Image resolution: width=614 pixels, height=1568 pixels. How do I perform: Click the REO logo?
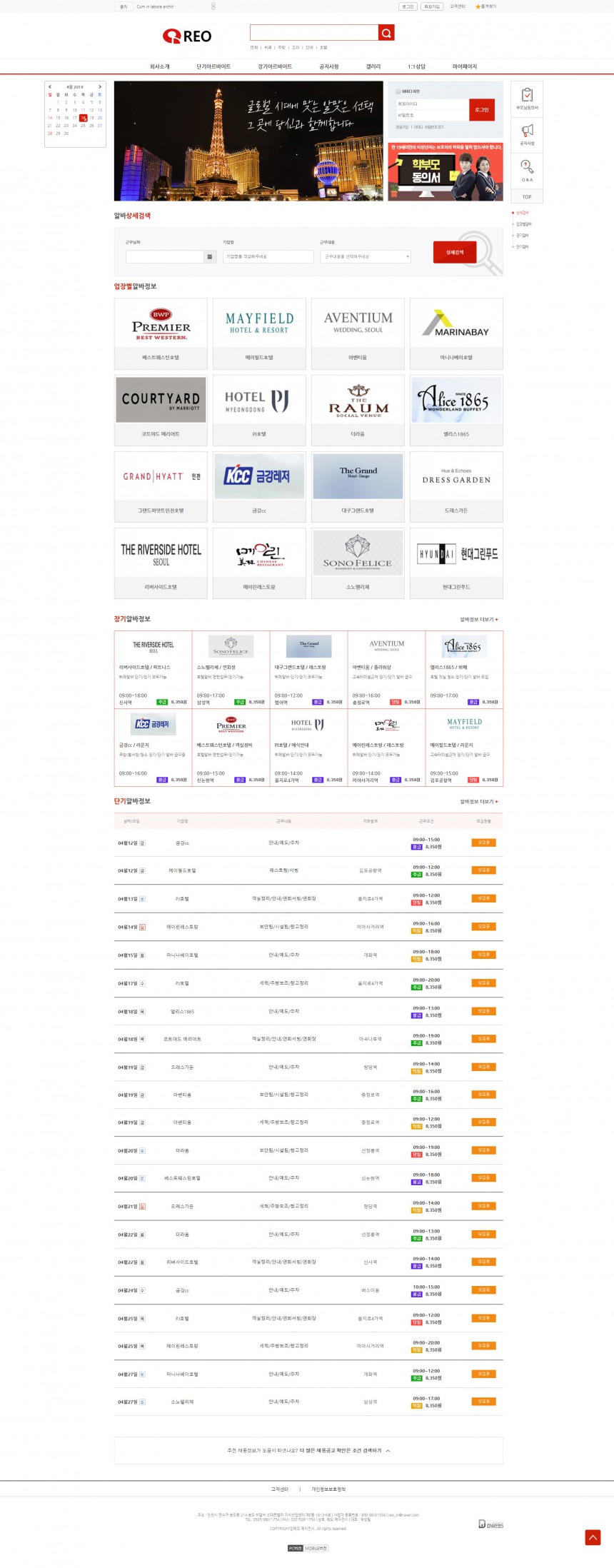coord(187,36)
